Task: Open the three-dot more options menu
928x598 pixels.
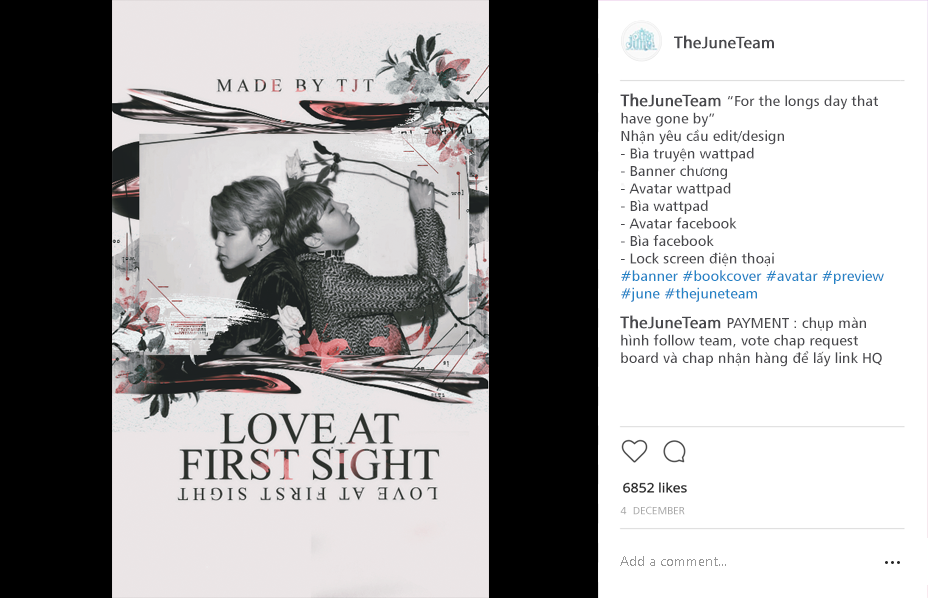Action: point(892,562)
